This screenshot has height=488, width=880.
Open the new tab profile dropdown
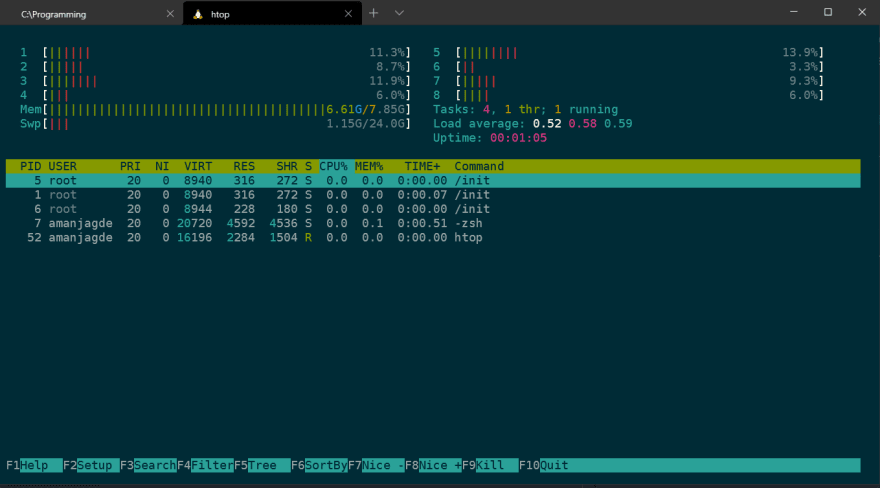point(399,13)
